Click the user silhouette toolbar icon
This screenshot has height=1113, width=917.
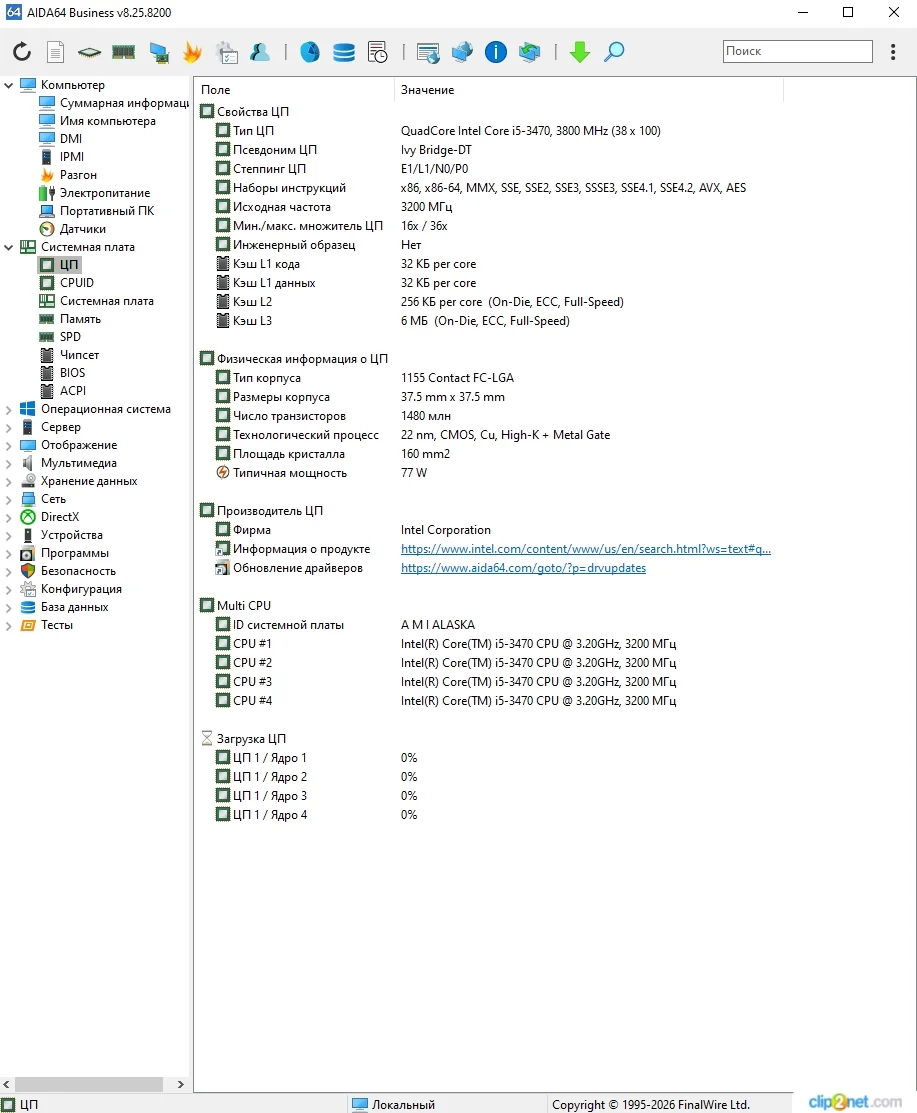pyautogui.click(x=260, y=52)
